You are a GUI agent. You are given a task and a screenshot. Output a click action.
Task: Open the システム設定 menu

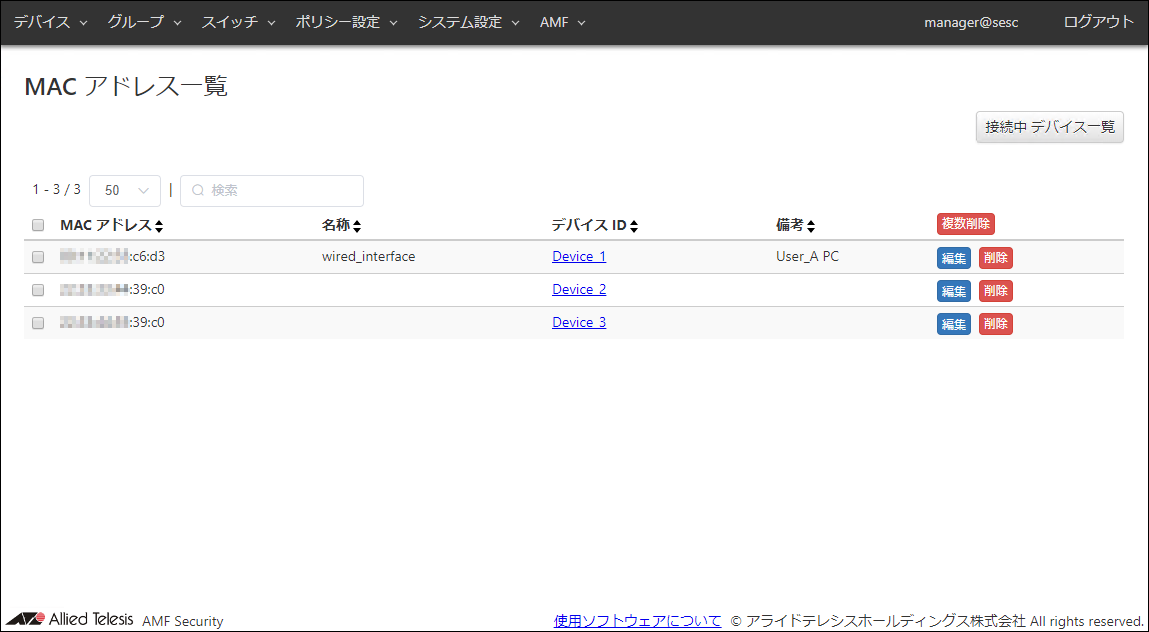(x=468, y=22)
